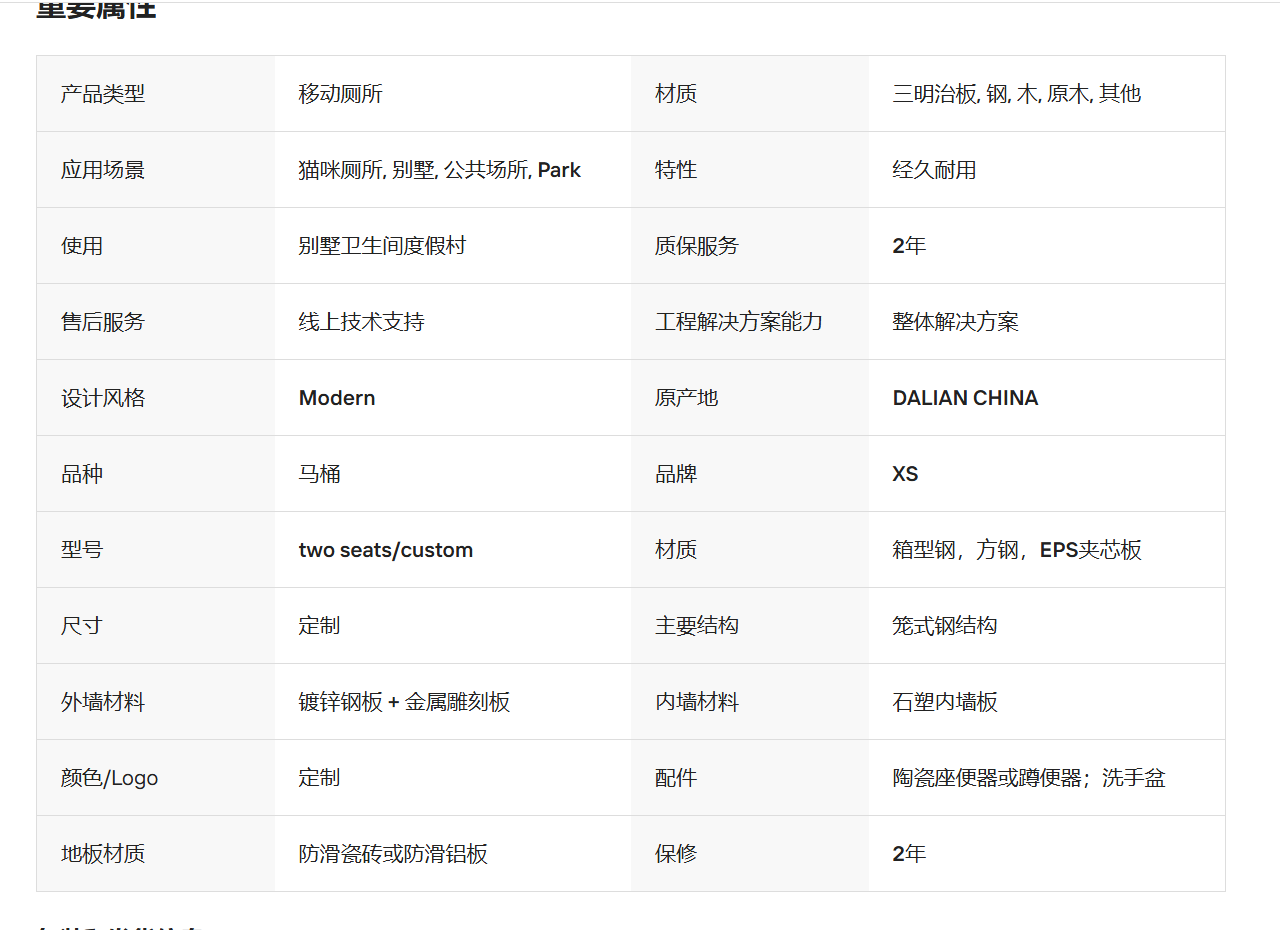Viewport: 1280px width, 930px height.
Task: Click the '应用场景' attribute label
Action: [103, 170]
